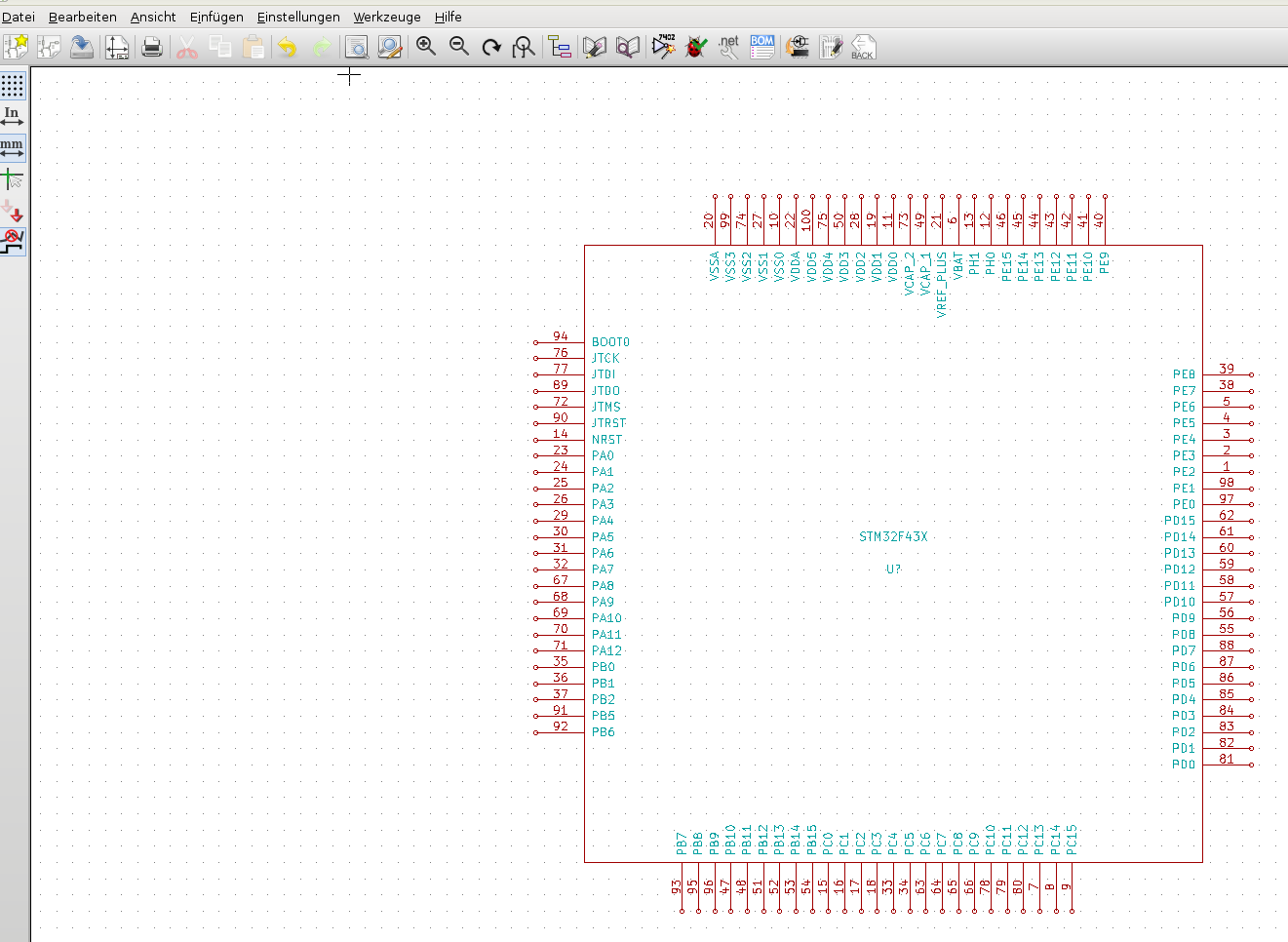Click the JTCK pin label
The width and height of the screenshot is (1288, 942).
click(606, 358)
